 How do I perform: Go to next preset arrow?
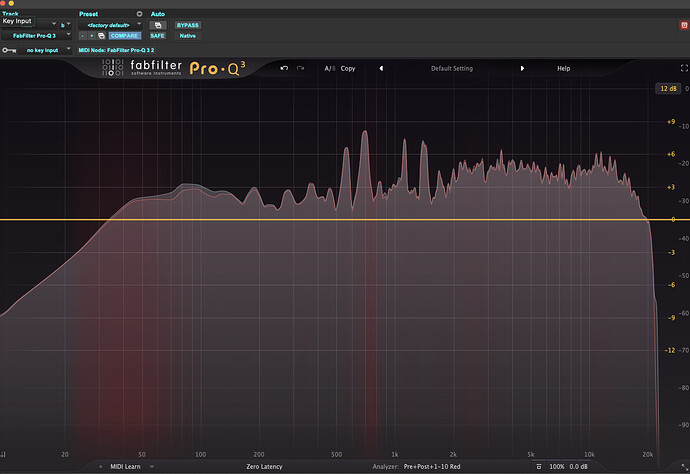pos(522,68)
